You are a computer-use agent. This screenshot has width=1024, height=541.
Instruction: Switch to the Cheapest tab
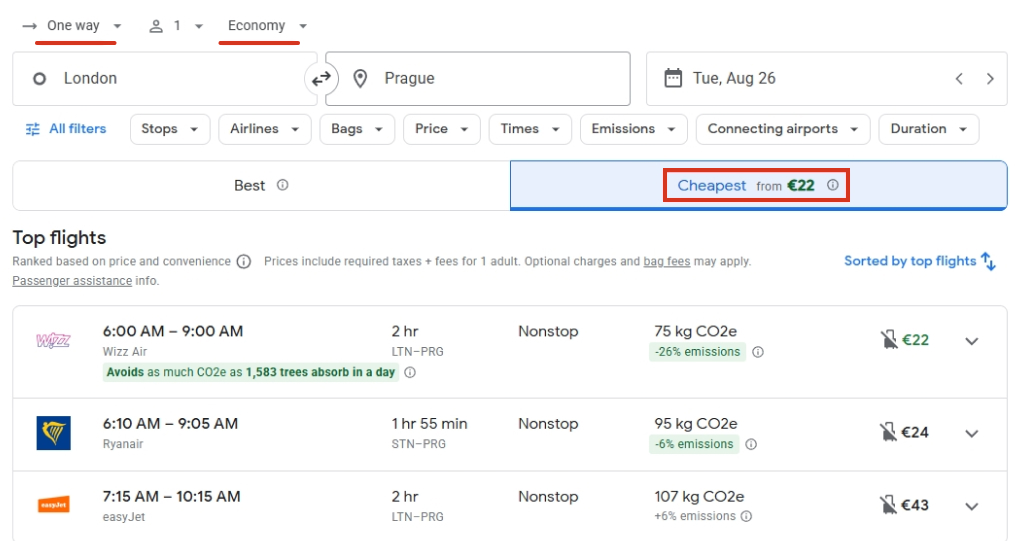click(758, 186)
